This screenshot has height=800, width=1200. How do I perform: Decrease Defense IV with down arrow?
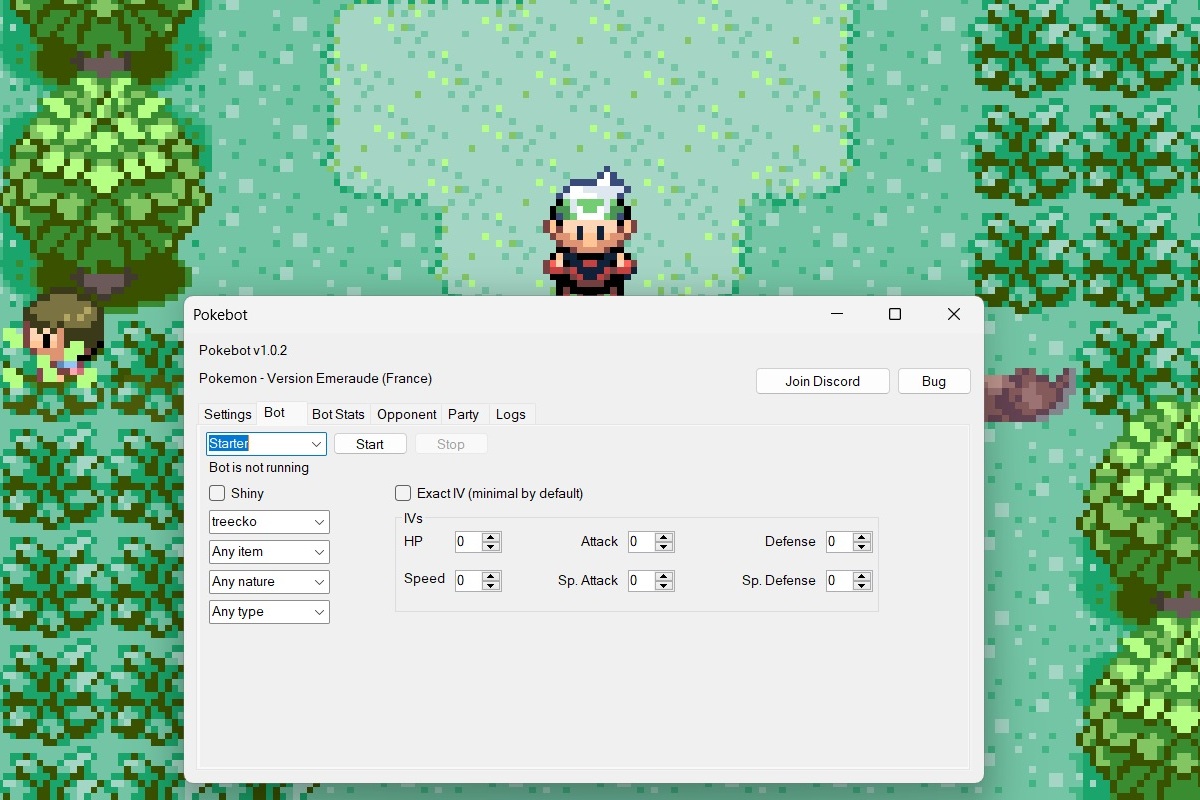[862, 547]
